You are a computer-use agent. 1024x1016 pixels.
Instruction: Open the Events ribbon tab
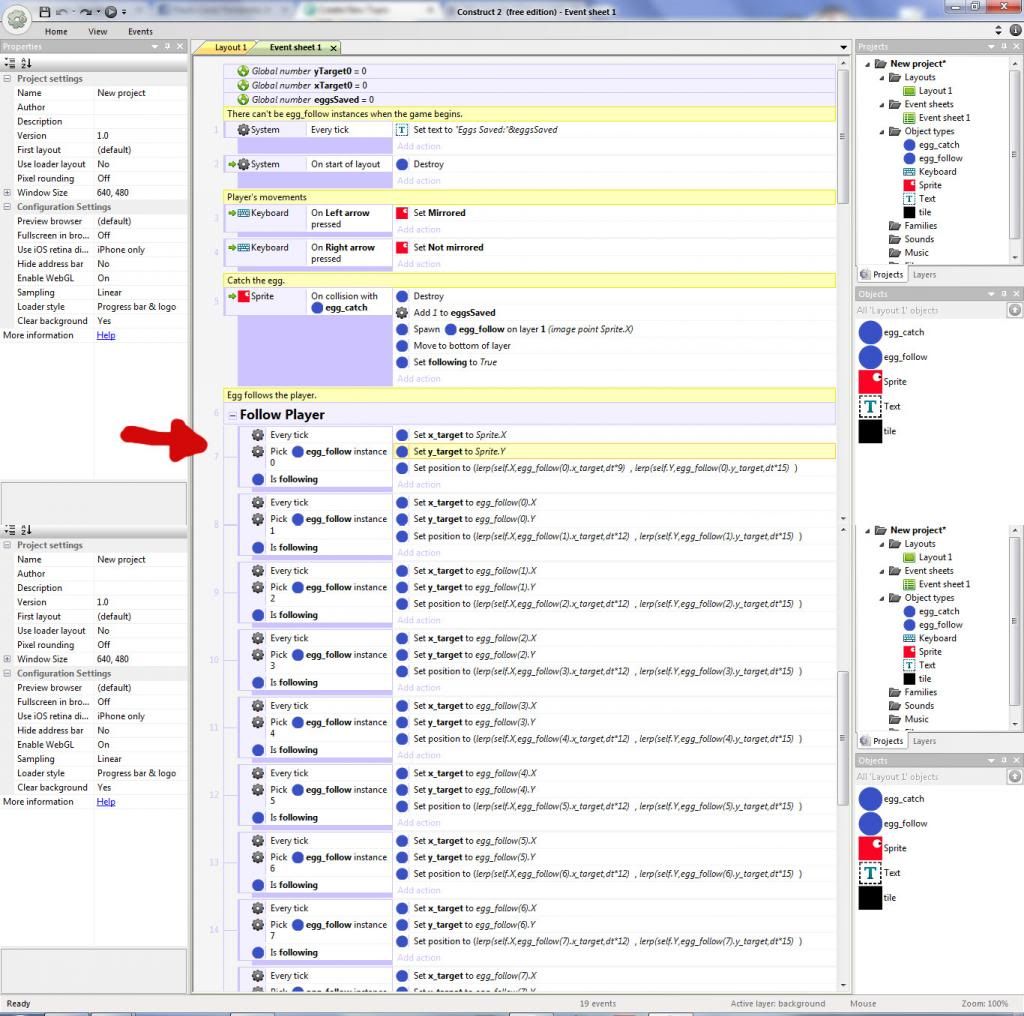click(x=140, y=31)
